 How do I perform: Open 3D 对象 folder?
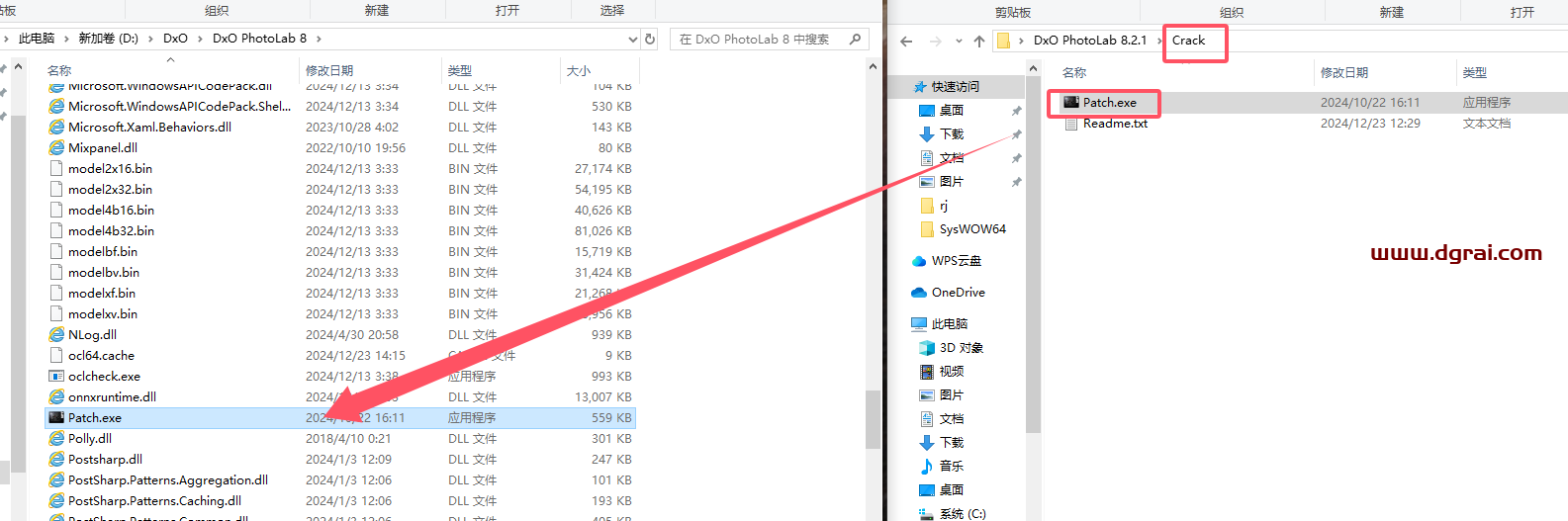click(x=960, y=348)
